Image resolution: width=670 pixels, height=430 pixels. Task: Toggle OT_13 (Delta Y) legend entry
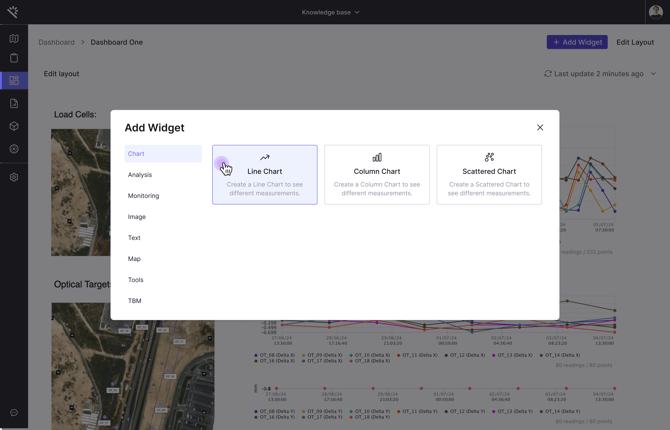click(512, 411)
